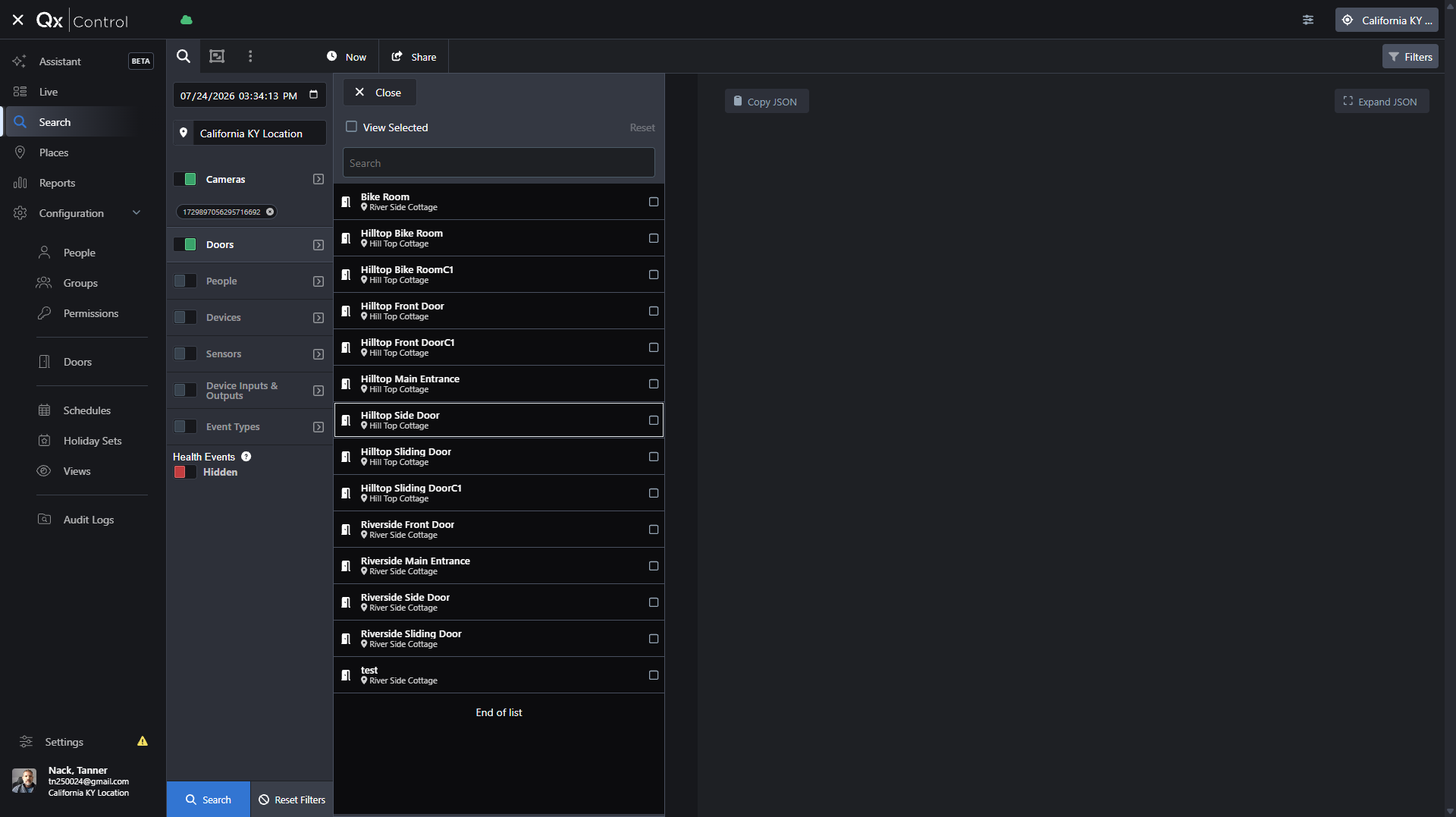Click the Health Events help icon

pos(246,457)
